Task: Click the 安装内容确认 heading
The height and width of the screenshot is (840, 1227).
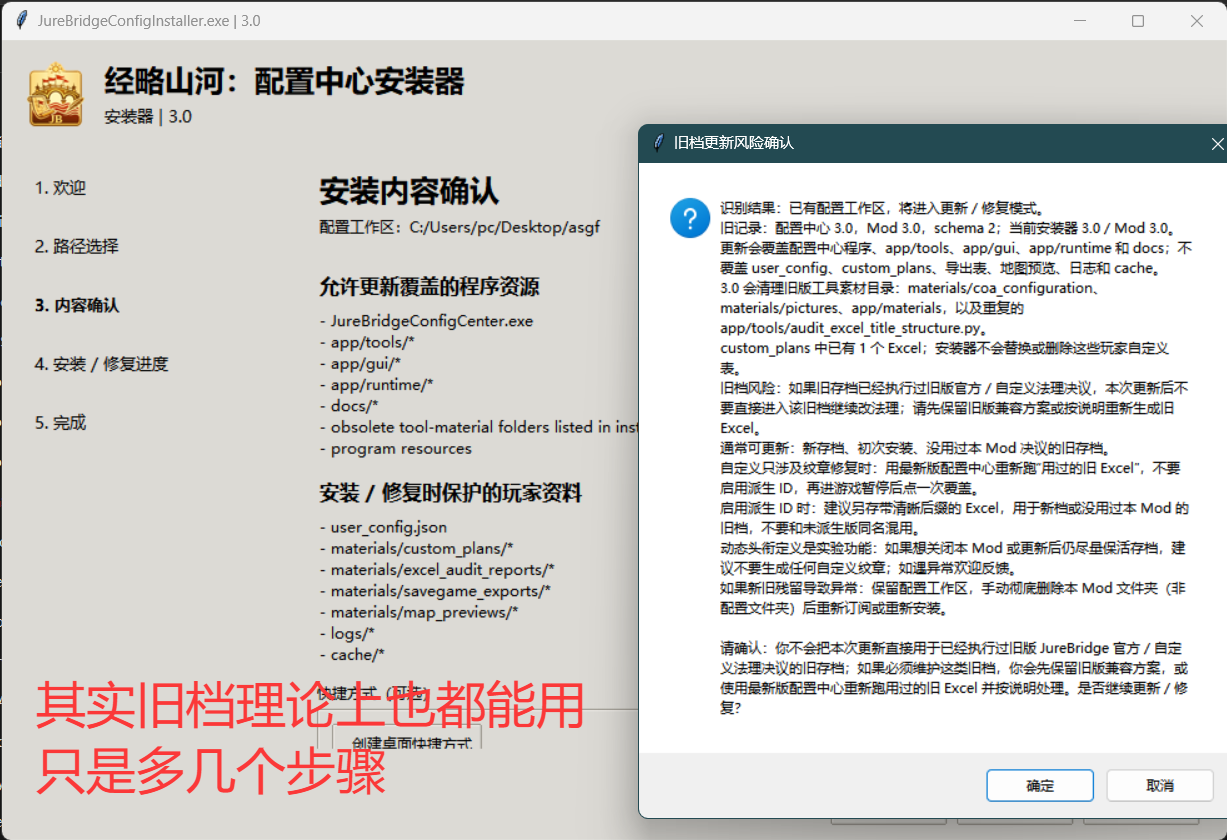Action: 408,190
